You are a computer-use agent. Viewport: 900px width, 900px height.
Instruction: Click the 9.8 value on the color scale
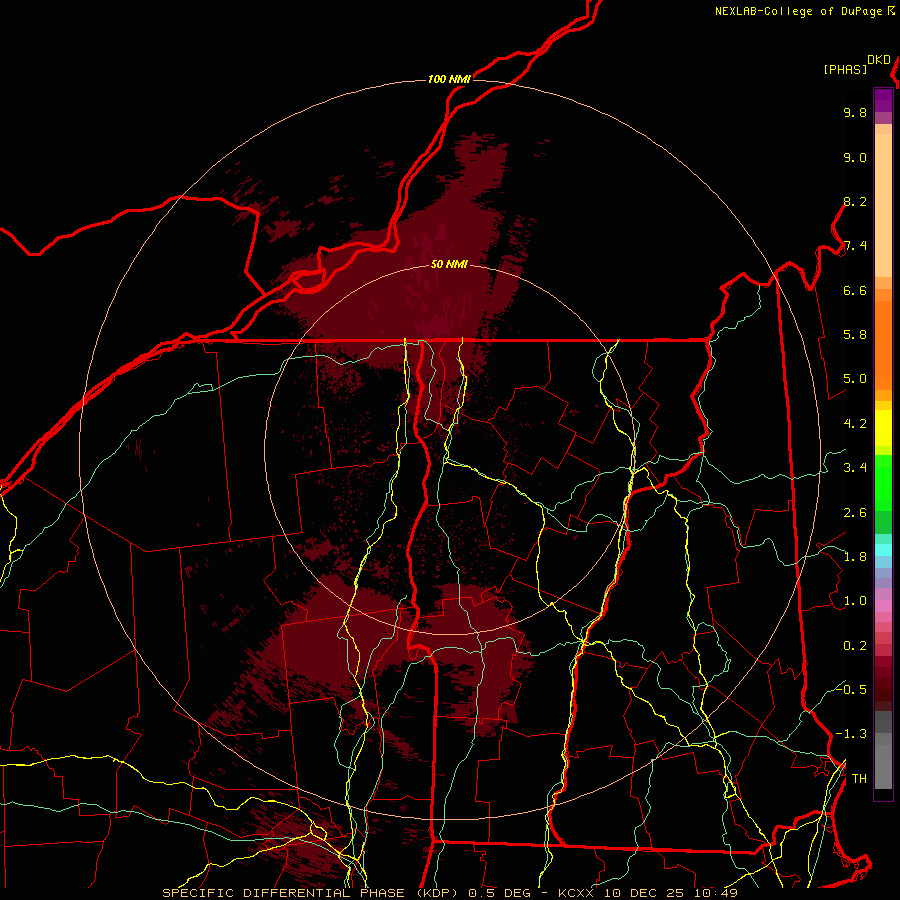click(855, 112)
